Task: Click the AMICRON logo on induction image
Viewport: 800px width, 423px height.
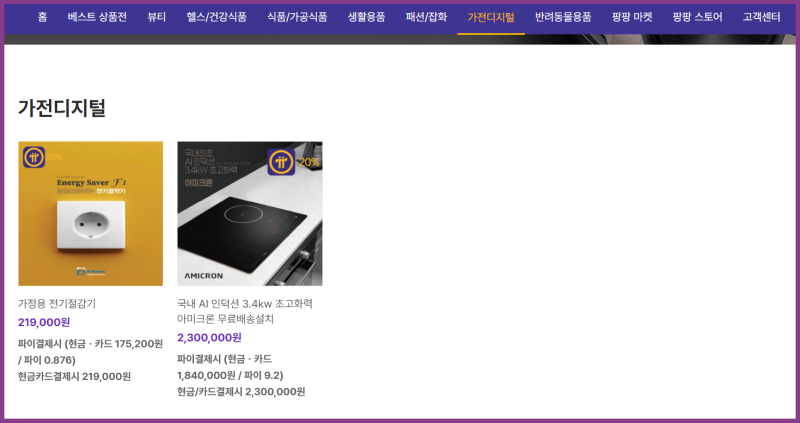Action: pyautogui.click(x=204, y=276)
